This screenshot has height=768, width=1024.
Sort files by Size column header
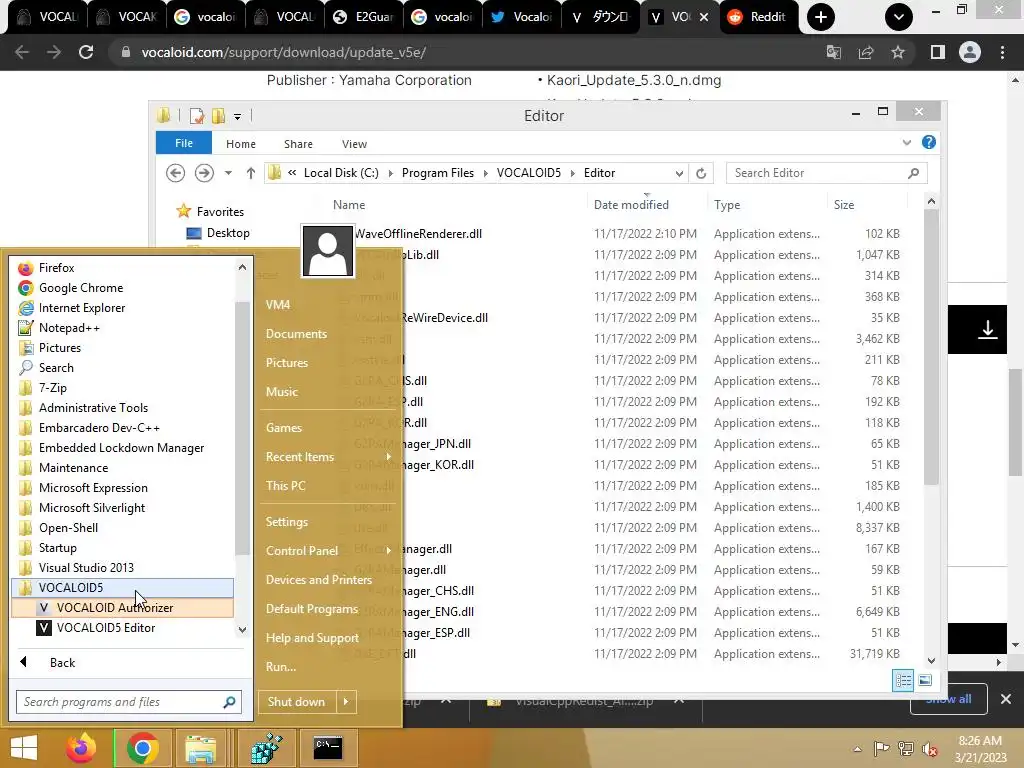(844, 205)
